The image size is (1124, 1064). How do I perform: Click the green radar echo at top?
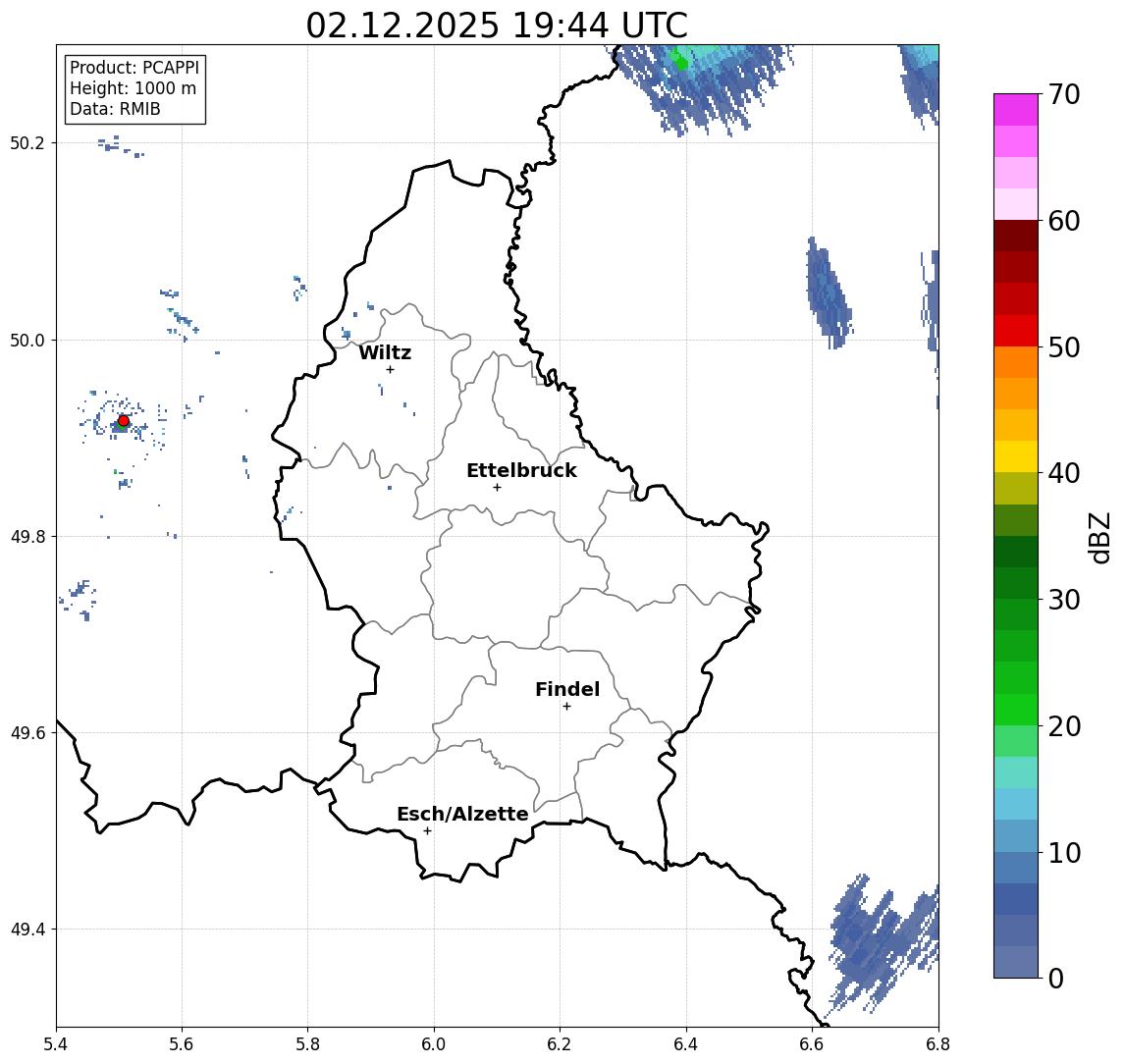click(x=678, y=60)
